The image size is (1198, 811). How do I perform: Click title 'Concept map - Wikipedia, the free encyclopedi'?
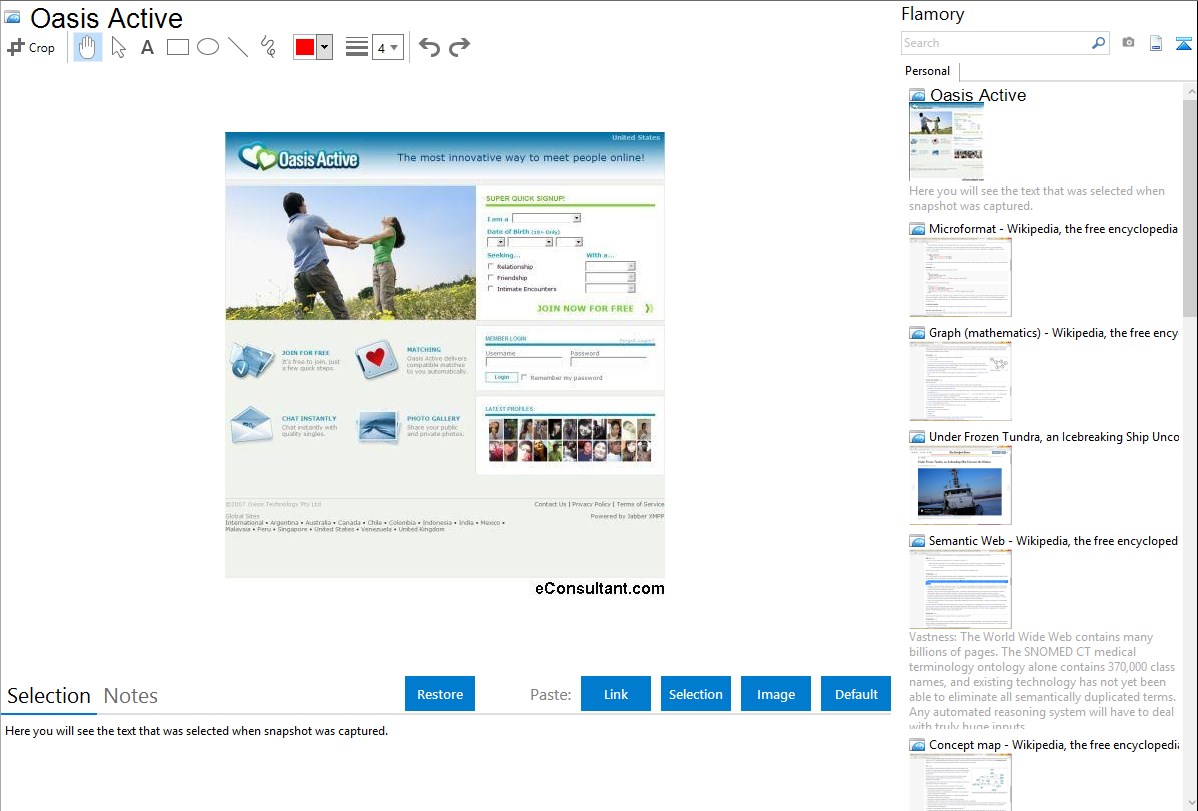tap(1053, 745)
